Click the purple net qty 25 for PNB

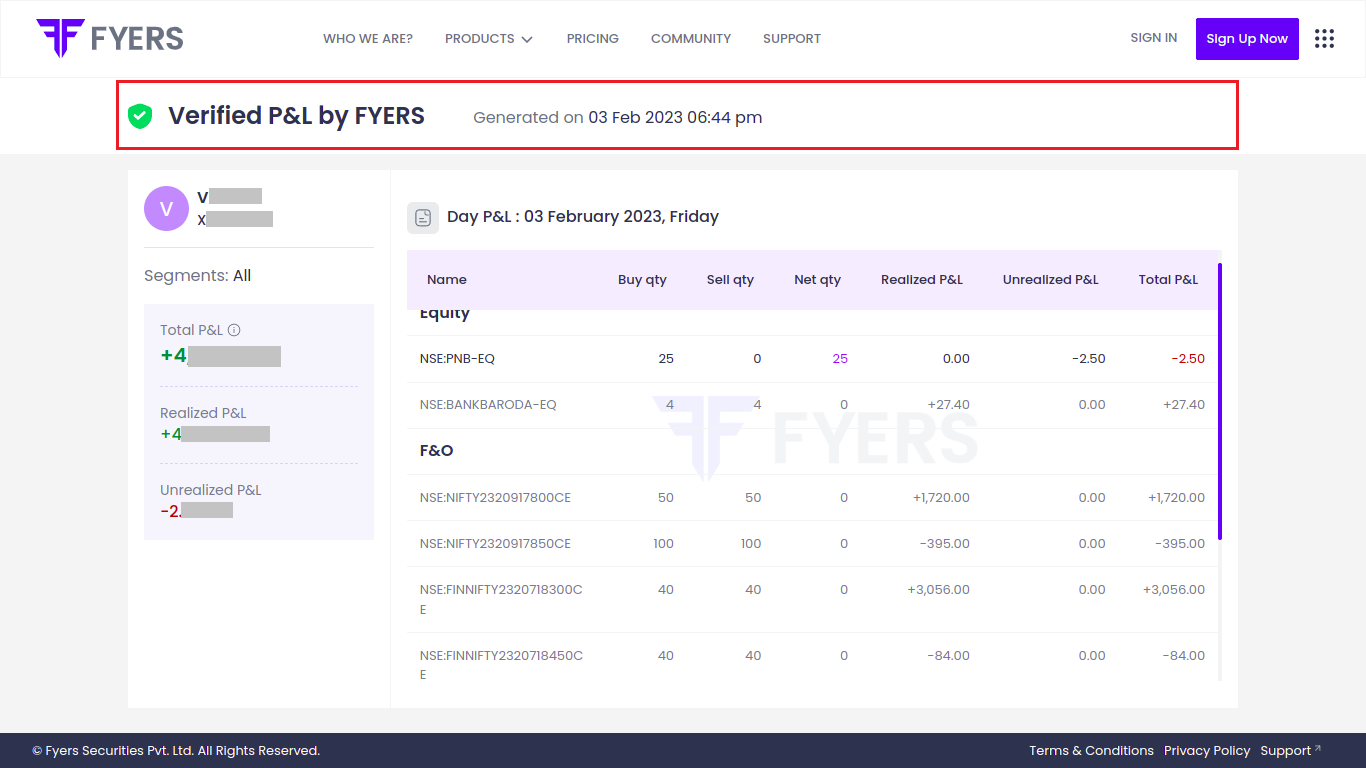[840, 359]
